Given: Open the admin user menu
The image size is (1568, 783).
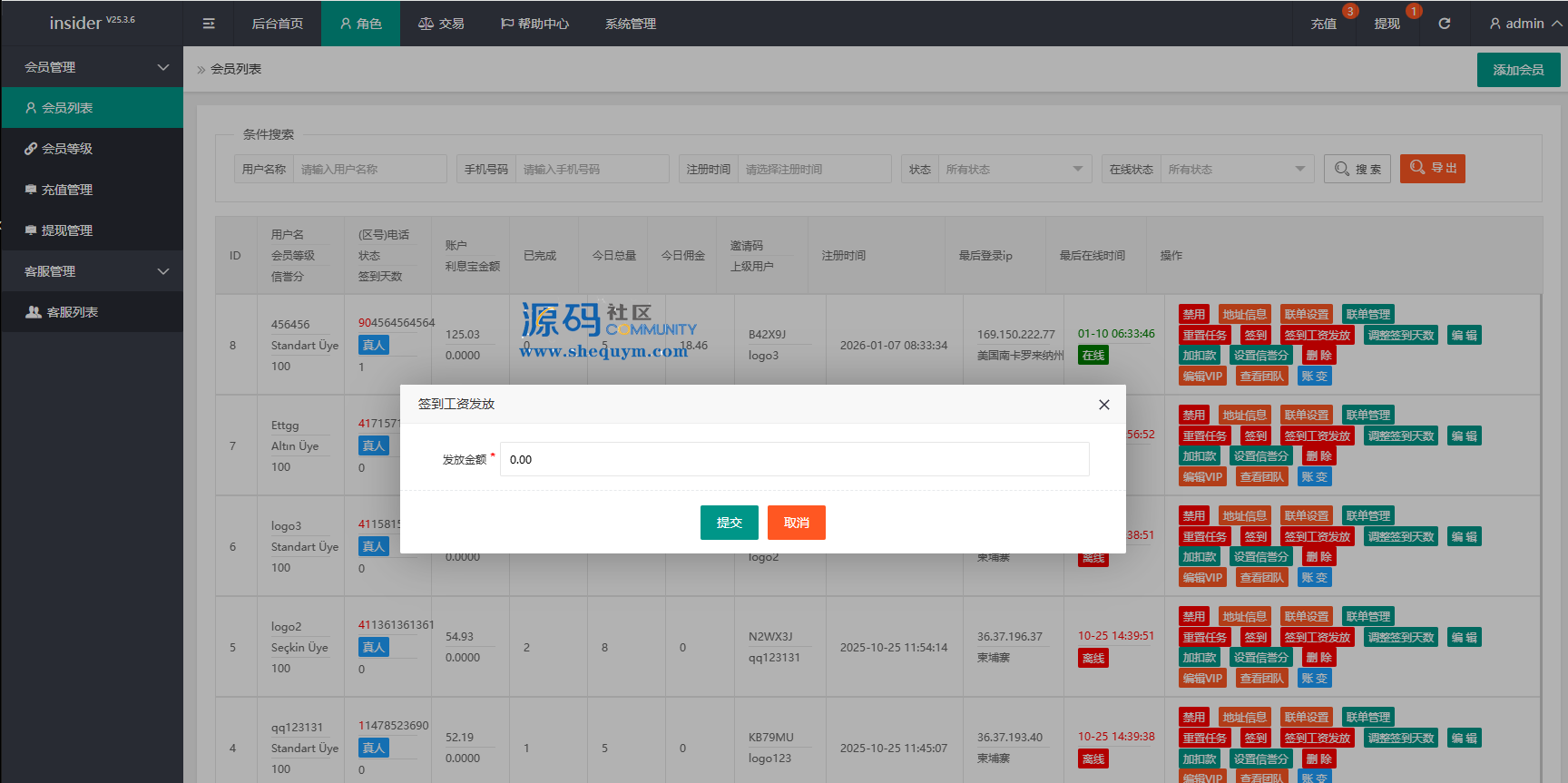Looking at the screenshot, I should point(1524,24).
